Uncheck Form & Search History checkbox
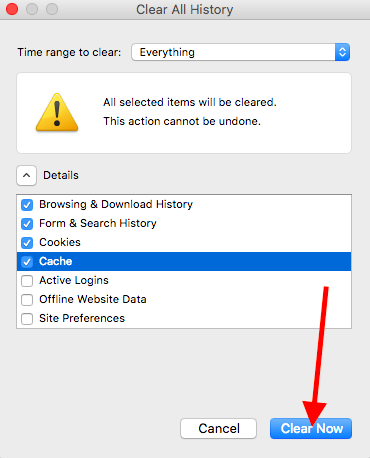The image size is (370, 458). pyautogui.click(x=27, y=224)
